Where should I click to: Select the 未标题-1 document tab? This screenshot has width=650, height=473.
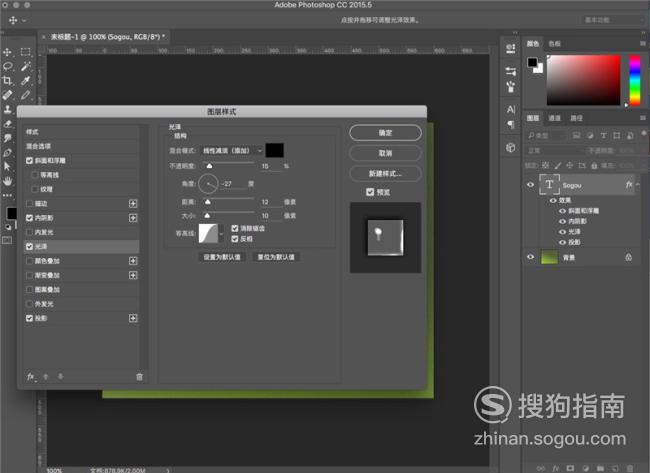[x=108, y=37]
